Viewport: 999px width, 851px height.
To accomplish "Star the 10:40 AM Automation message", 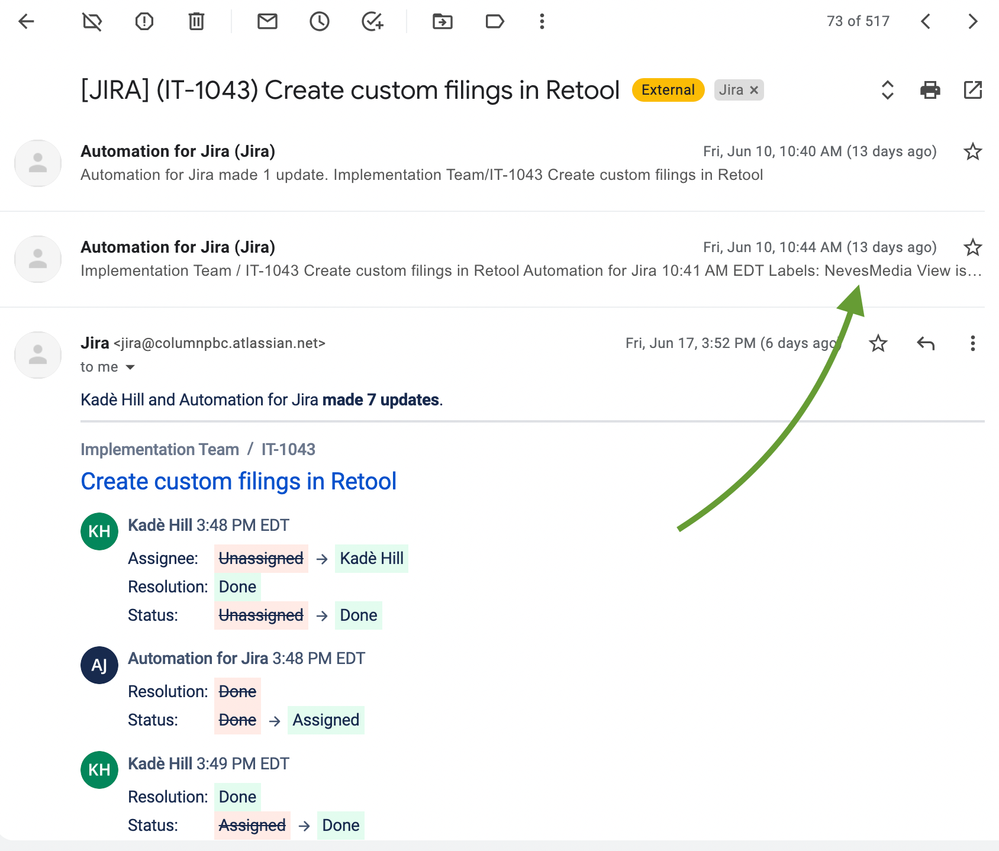I will [x=973, y=152].
